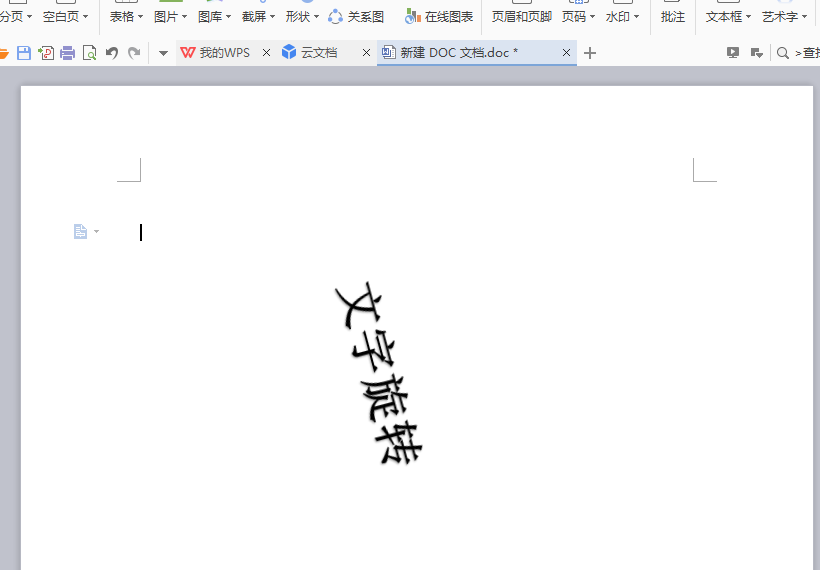Open the 形状 shapes dropdown
This screenshot has height=570, width=820.
point(302,17)
